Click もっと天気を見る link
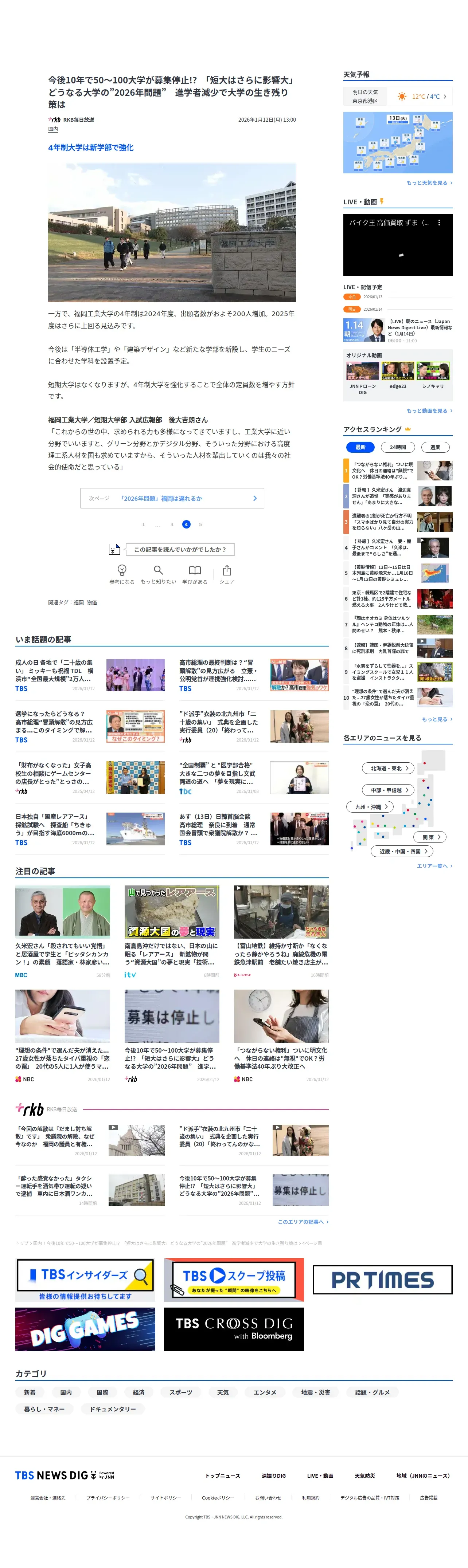468x1568 pixels. [429, 182]
